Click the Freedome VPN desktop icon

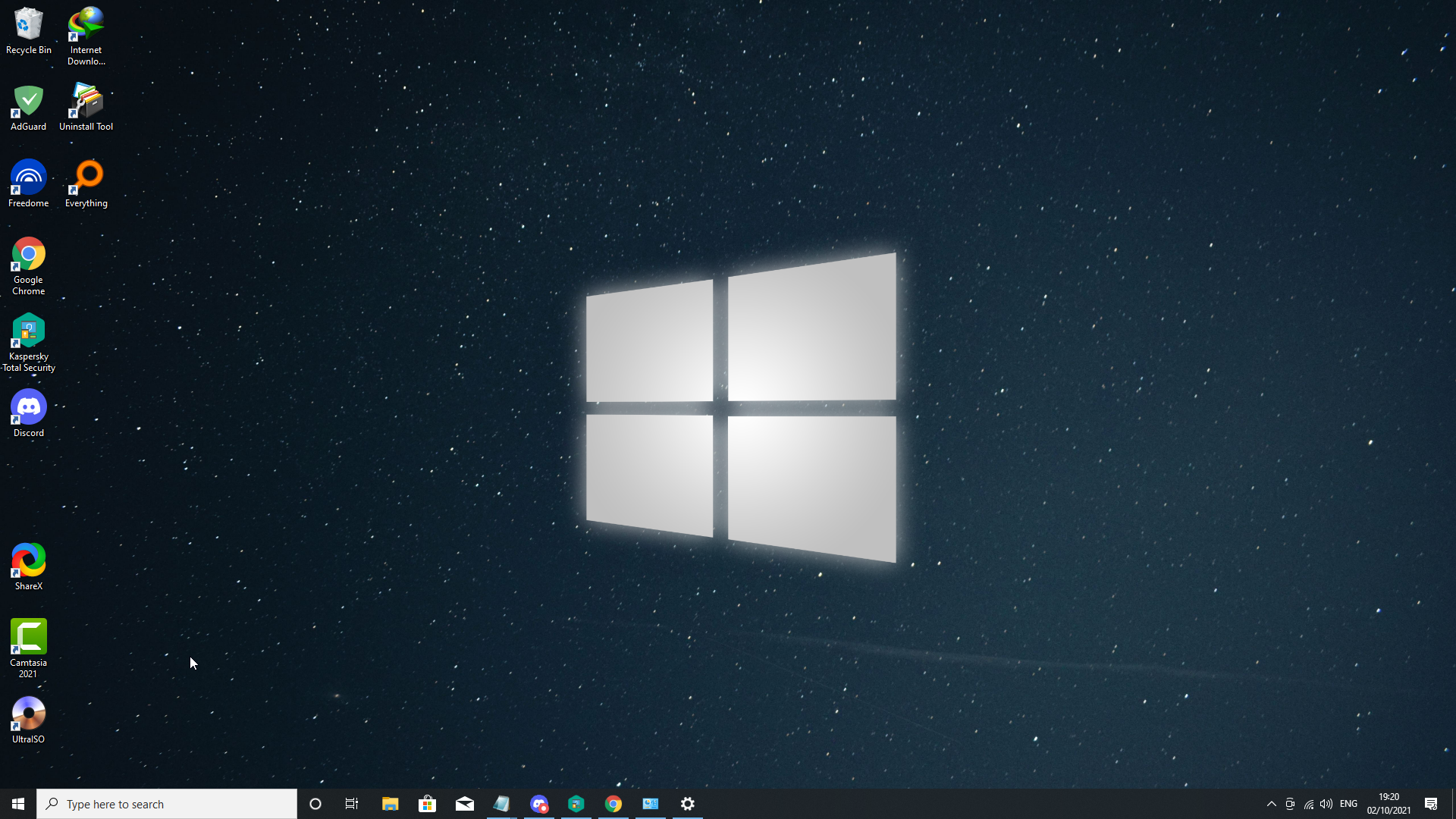[28, 184]
